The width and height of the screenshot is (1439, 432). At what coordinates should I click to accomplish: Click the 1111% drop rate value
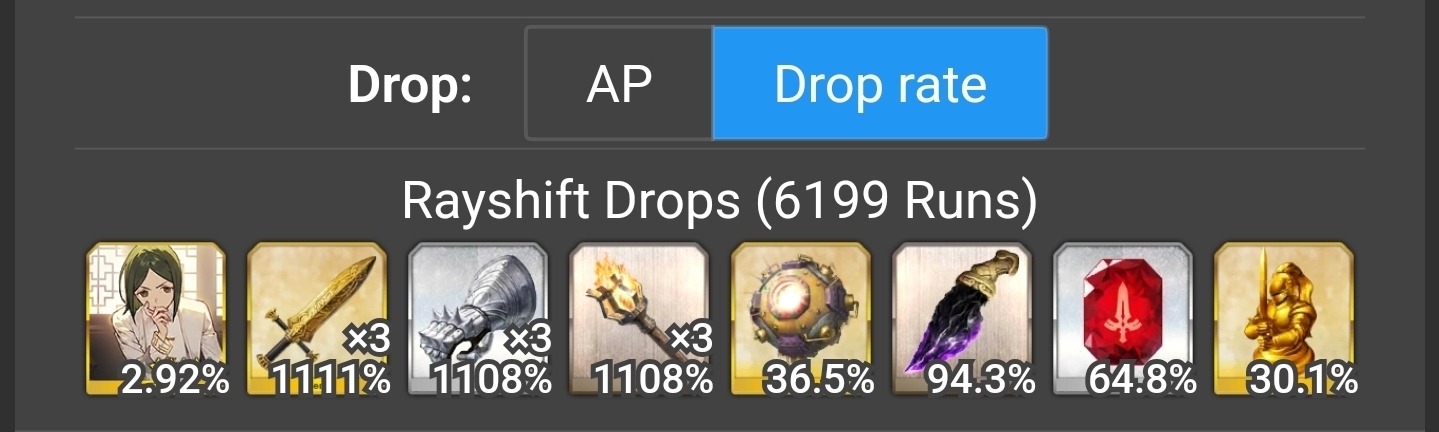[332, 379]
